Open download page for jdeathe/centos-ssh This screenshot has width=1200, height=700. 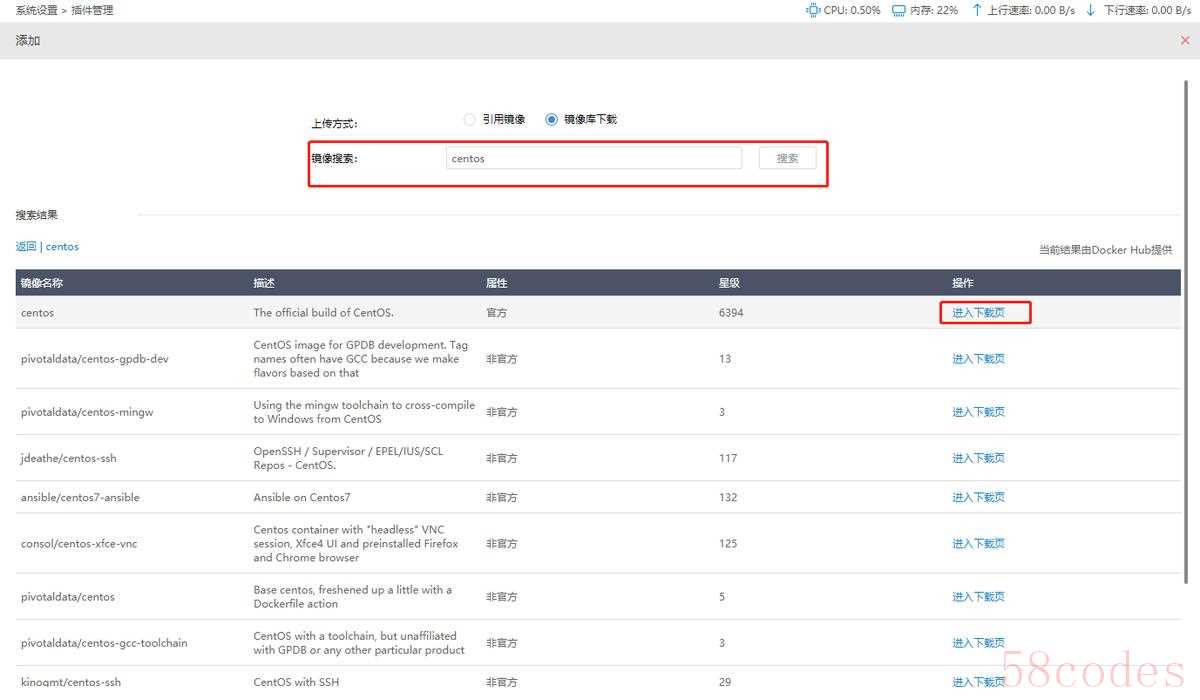point(978,458)
